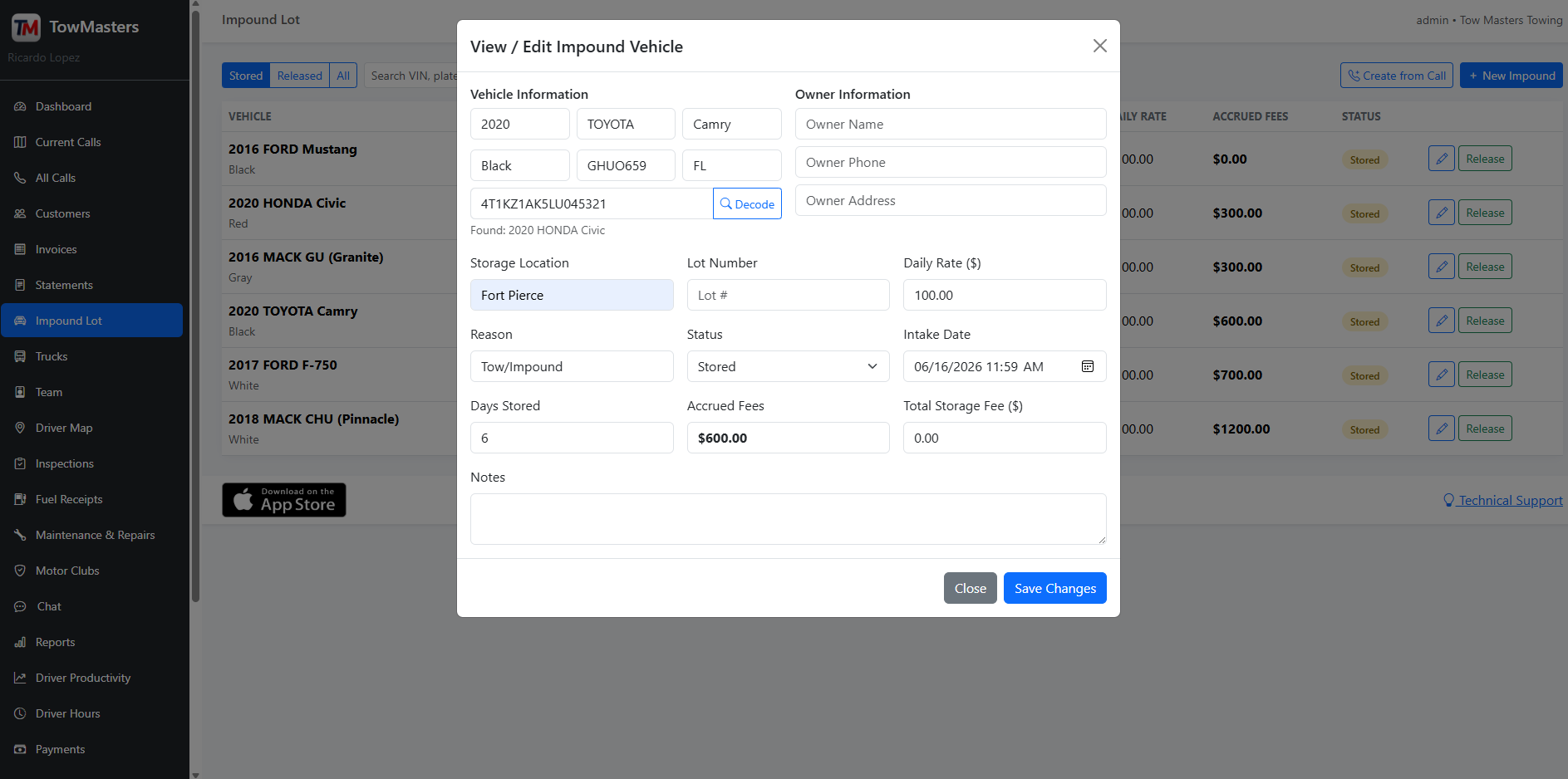Image resolution: width=1568 pixels, height=779 pixels.
Task: Click the Owner Address field
Action: (951, 200)
